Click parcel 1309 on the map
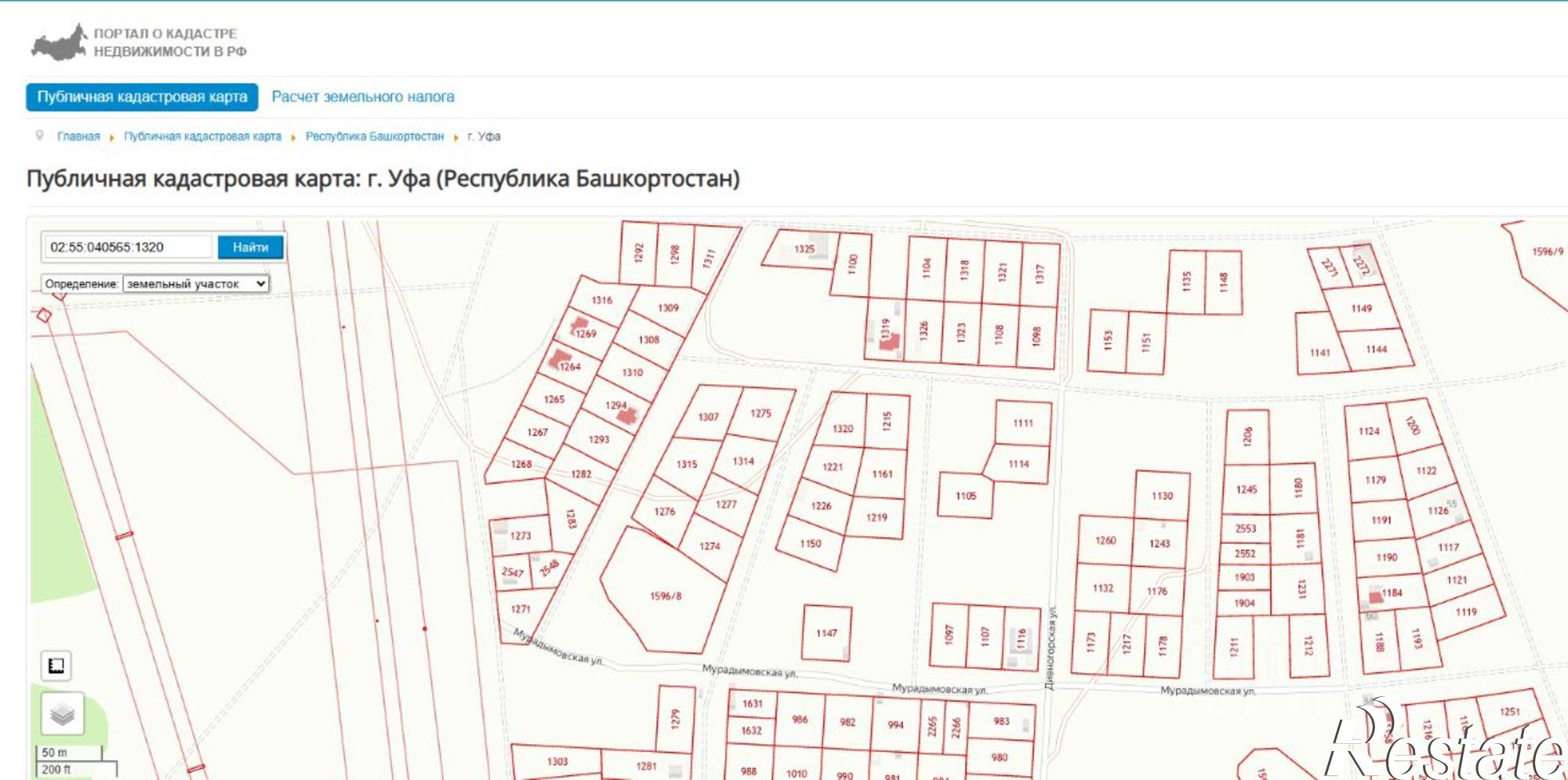The image size is (1568, 780). point(668,308)
